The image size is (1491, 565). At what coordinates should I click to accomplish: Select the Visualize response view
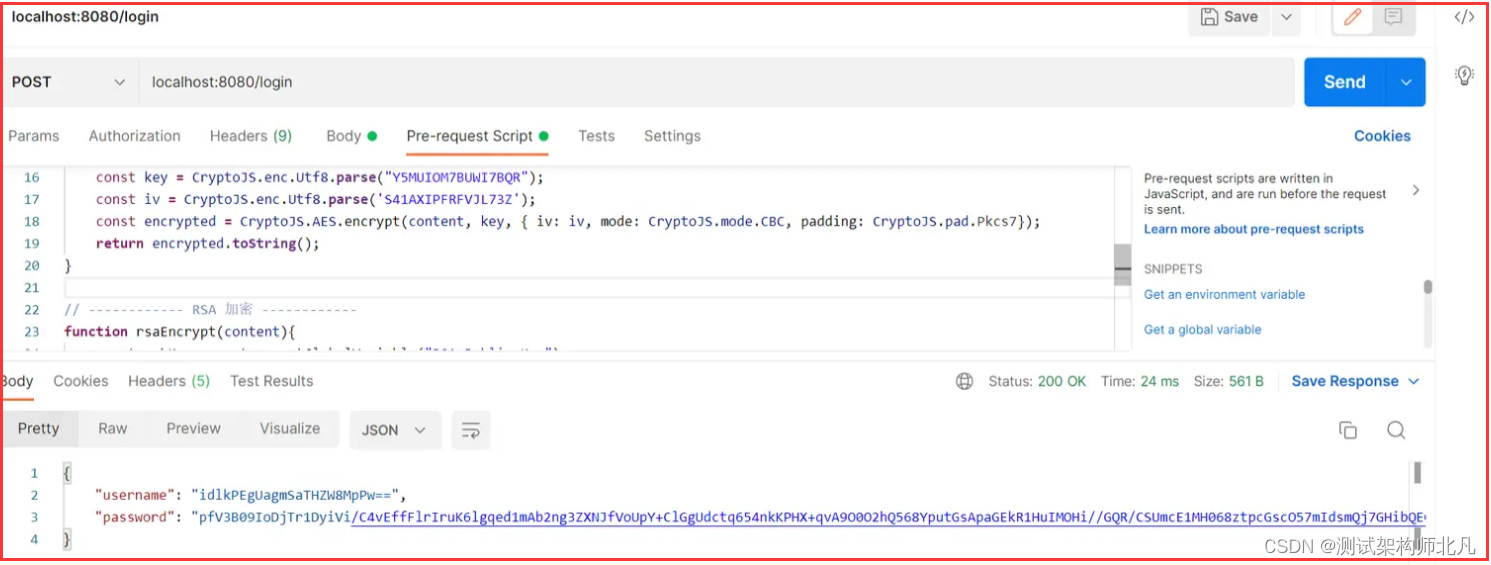[290, 428]
